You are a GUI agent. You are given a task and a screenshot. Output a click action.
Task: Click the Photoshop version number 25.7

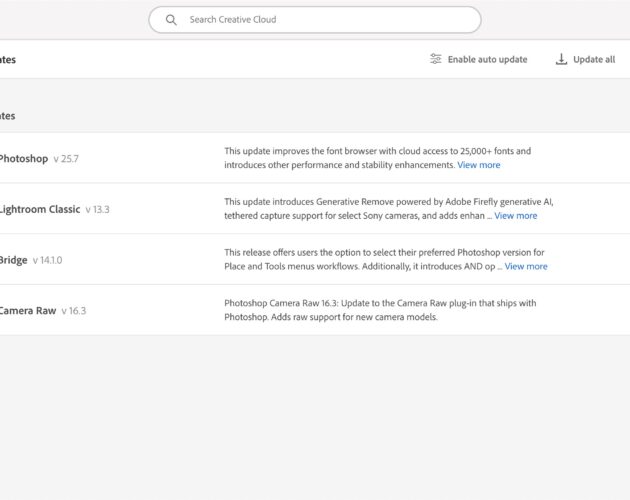[x=66, y=159]
